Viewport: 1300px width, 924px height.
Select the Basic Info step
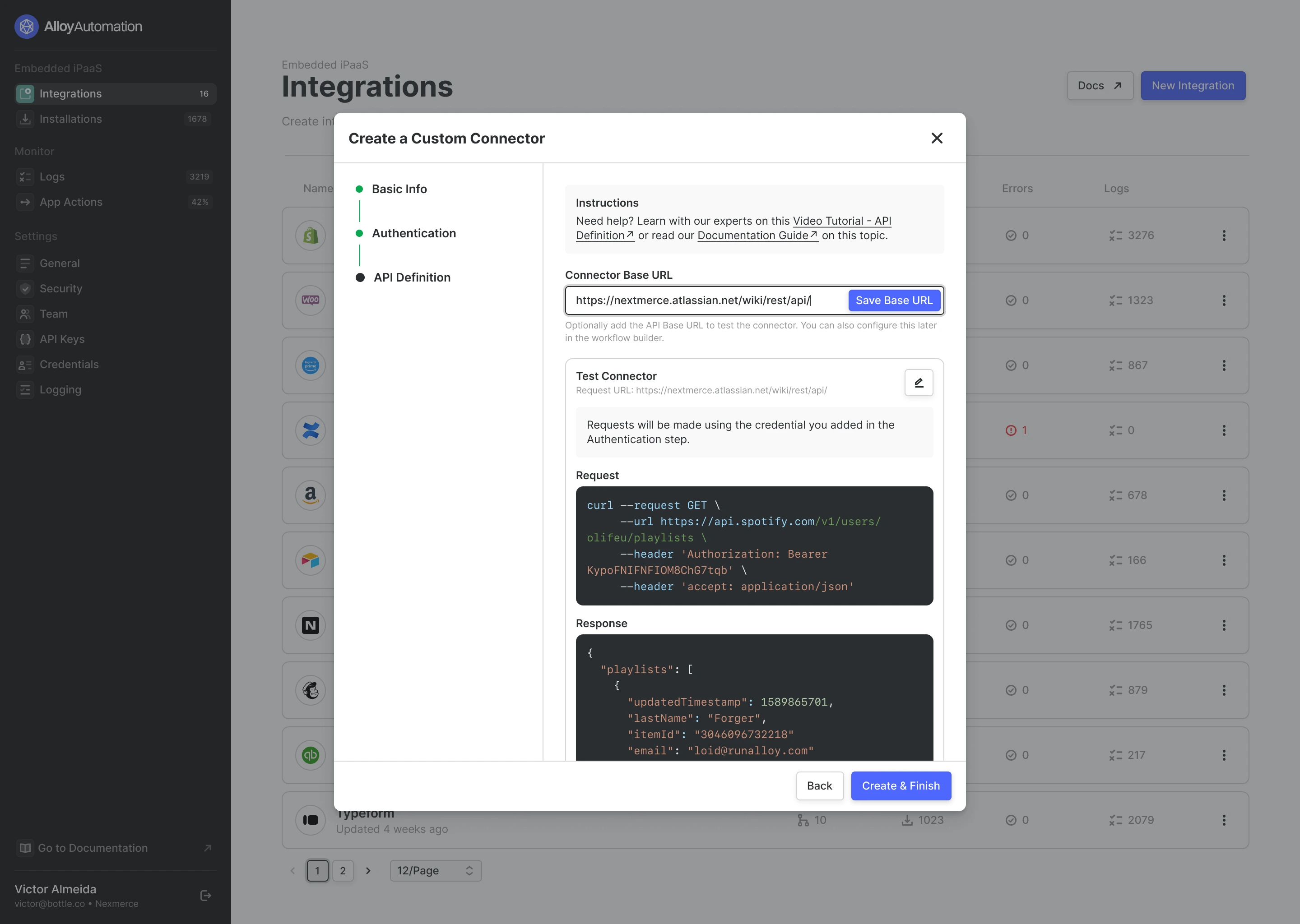pyautogui.click(x=399, y=189)
